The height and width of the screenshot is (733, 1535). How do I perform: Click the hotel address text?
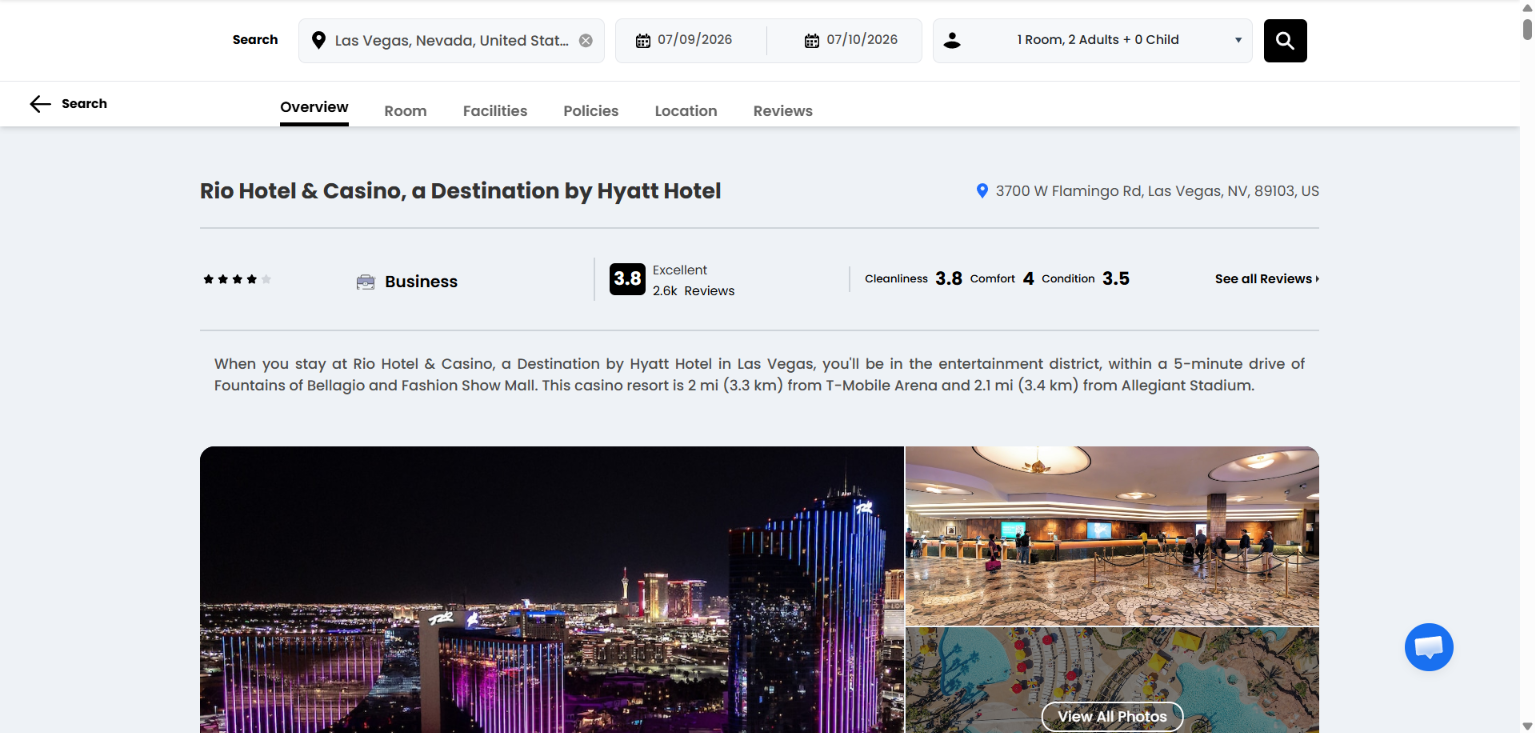pos(1157,191)
